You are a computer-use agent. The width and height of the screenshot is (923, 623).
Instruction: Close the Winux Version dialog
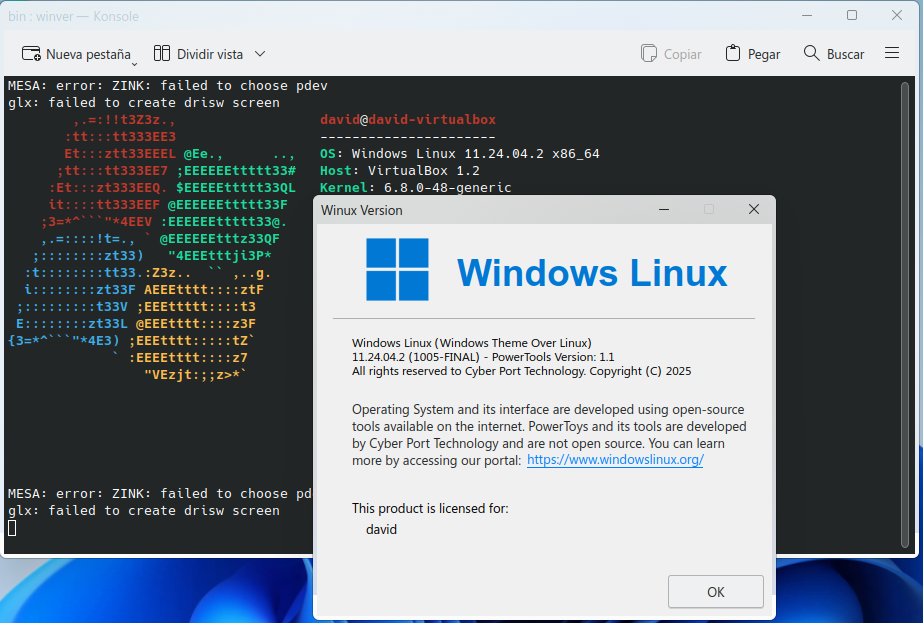pyautogui.click(x=753, y=210)
